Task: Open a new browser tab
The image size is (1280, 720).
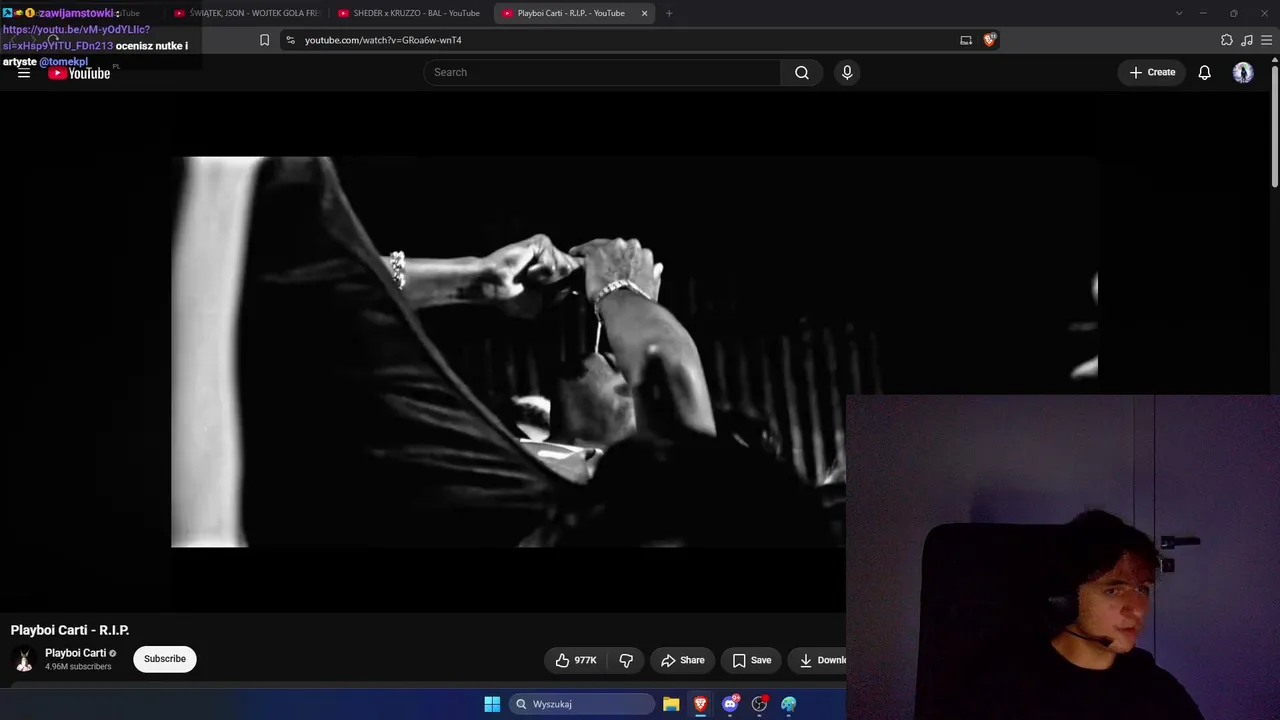Action: [x=669, y=13]
